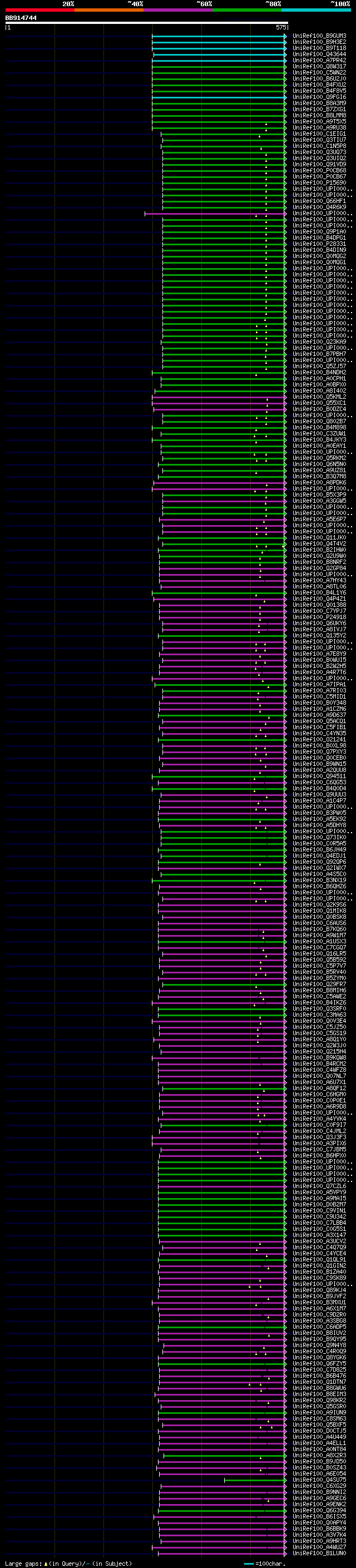Select the UniRef100_Q5KML2 entry
This screenshot has width=356, height=1568.
319,397
